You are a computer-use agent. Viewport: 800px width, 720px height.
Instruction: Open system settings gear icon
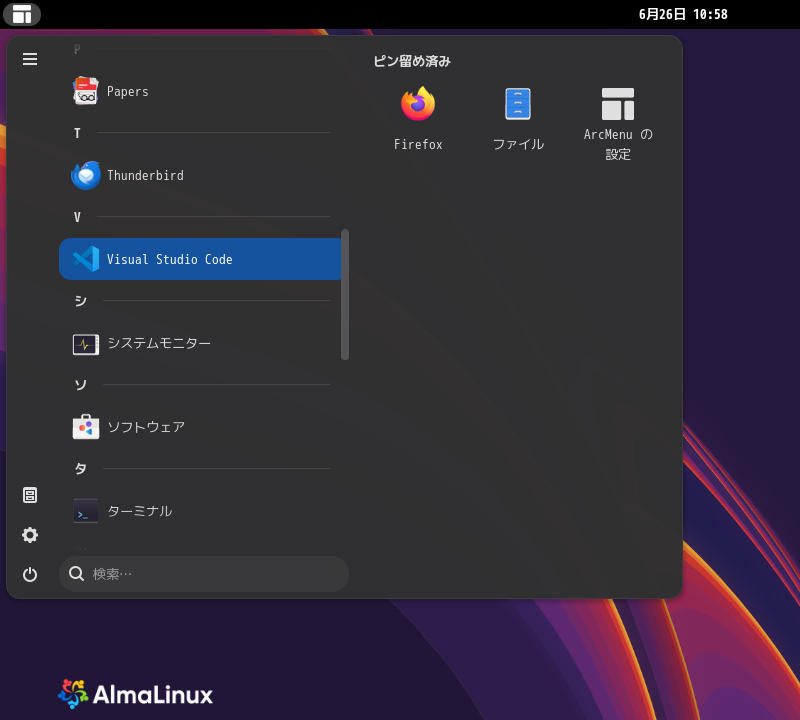[30, 535]
